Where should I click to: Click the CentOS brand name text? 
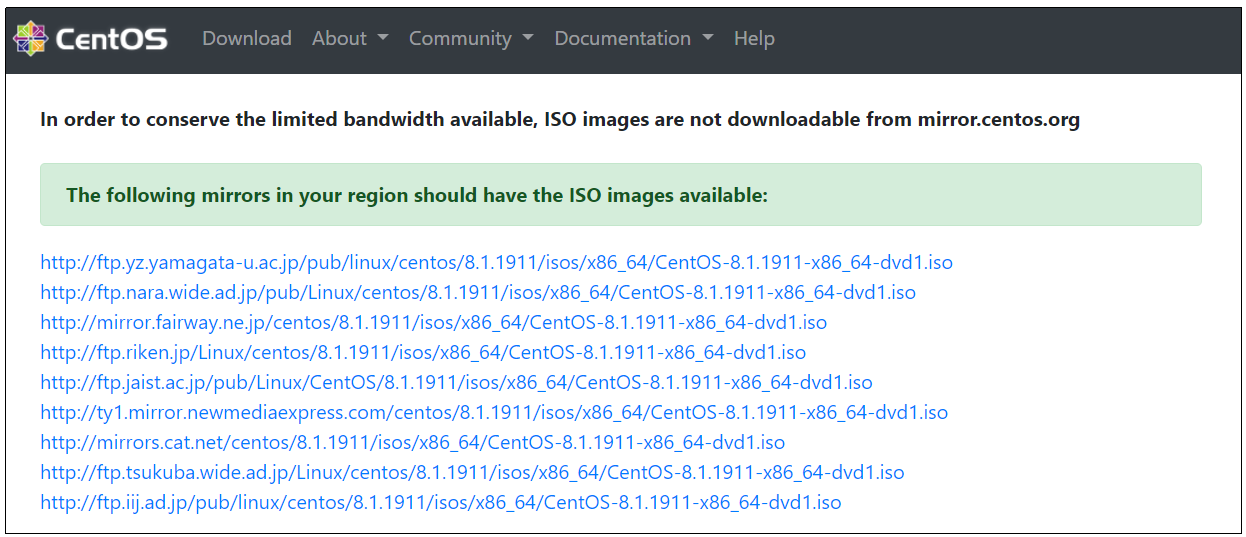111,39
